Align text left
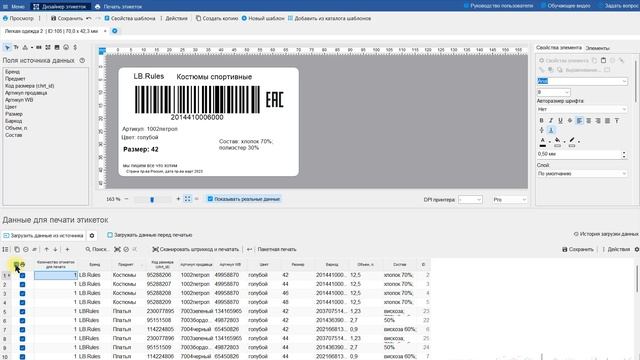This screenshot has height=360, width=640. pos(579,120)
